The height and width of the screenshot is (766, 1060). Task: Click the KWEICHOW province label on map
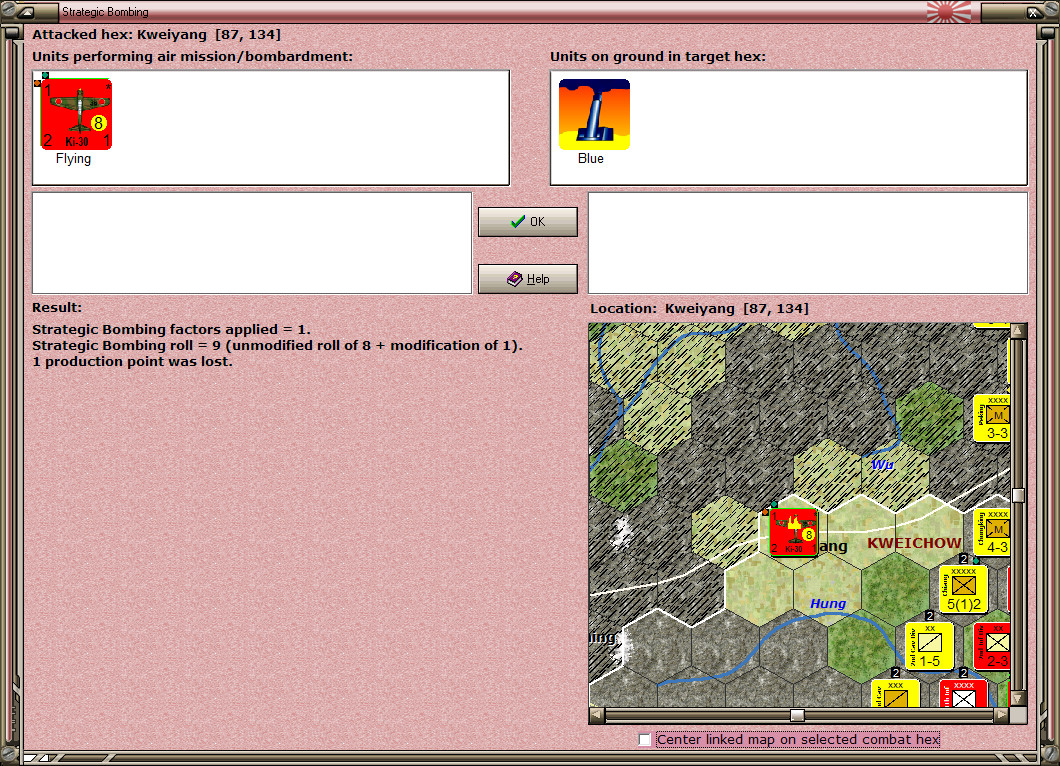914,543
